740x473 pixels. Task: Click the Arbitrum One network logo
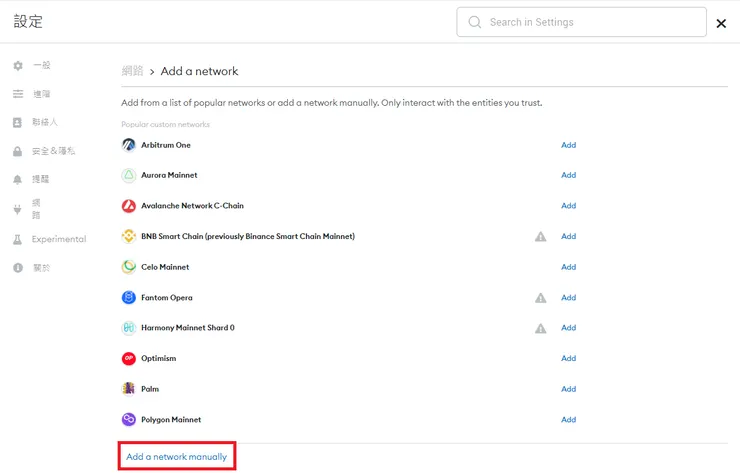tap(128, 145)
